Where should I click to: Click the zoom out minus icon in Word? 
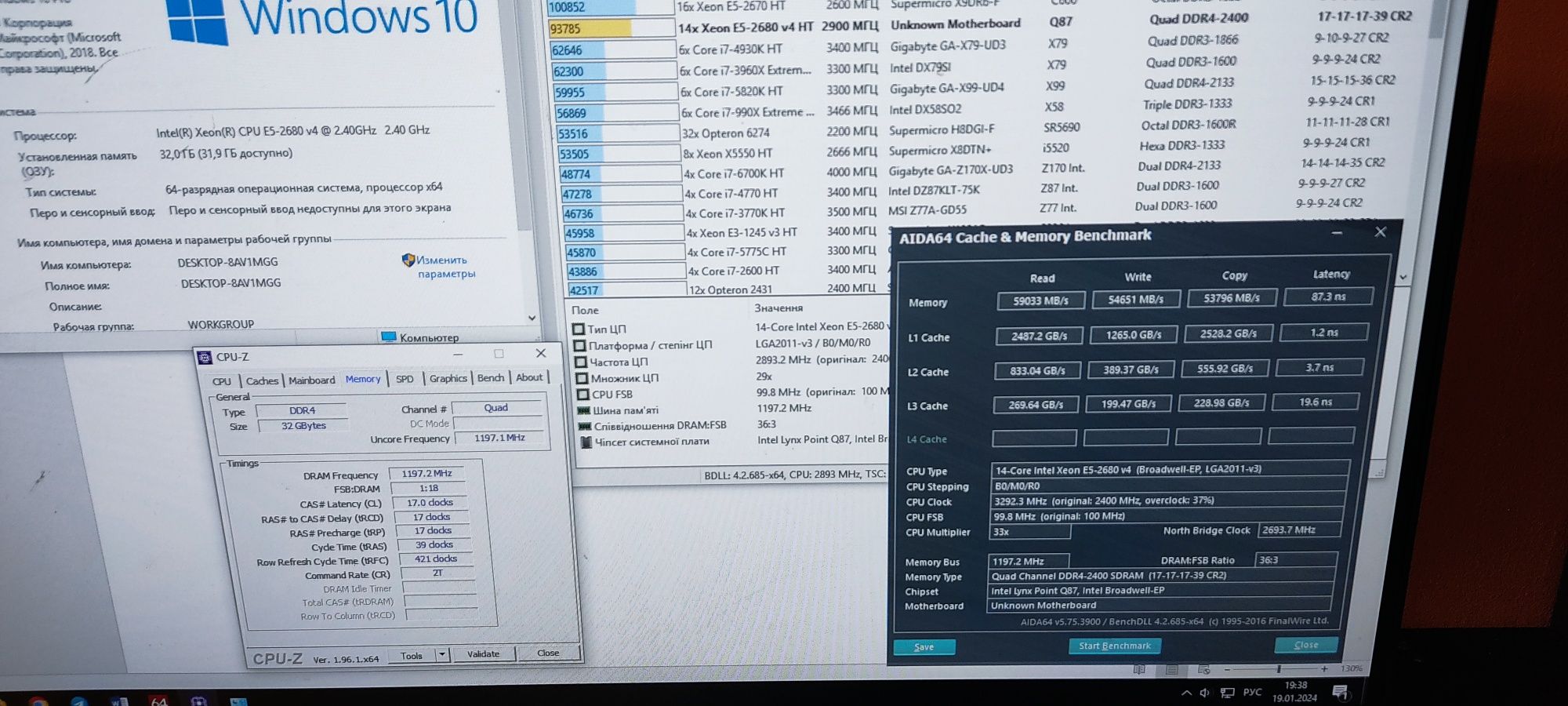click(1228, 670)
